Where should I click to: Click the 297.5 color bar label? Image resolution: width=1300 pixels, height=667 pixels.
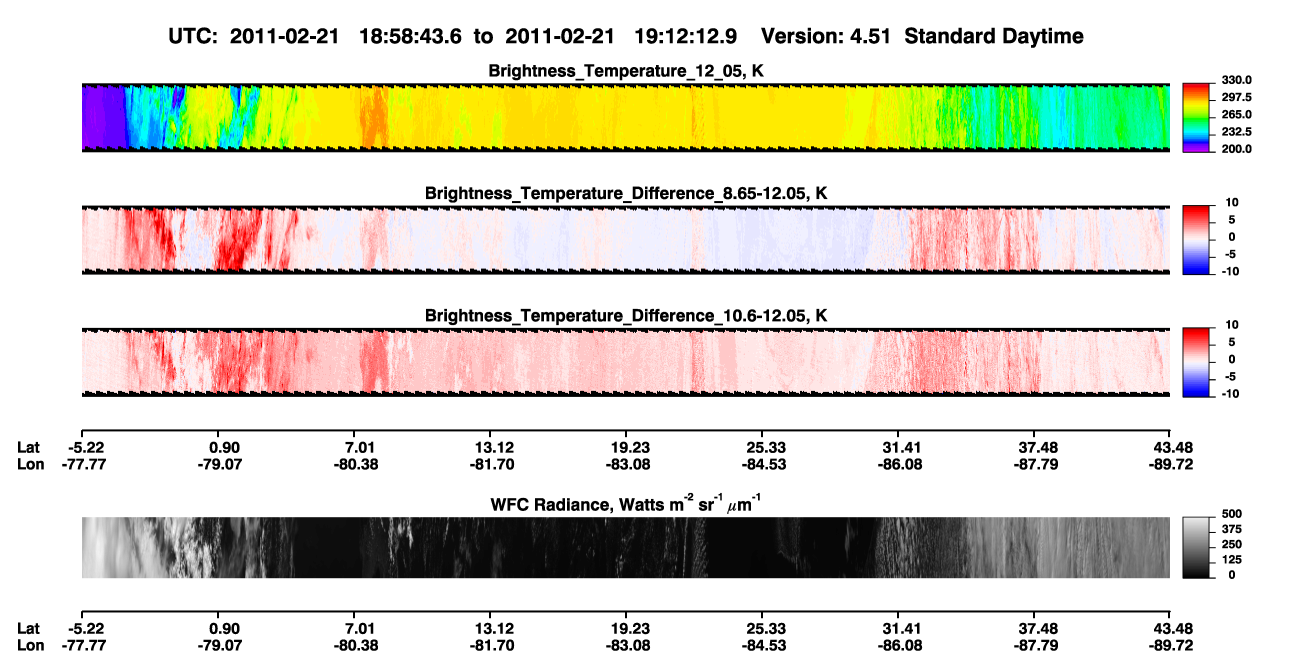1238,98
